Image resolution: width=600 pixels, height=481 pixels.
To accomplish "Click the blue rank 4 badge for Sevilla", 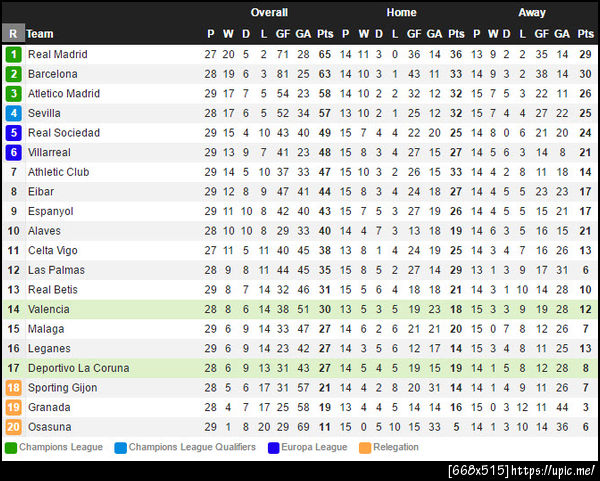I will click(x=13, y=113).
